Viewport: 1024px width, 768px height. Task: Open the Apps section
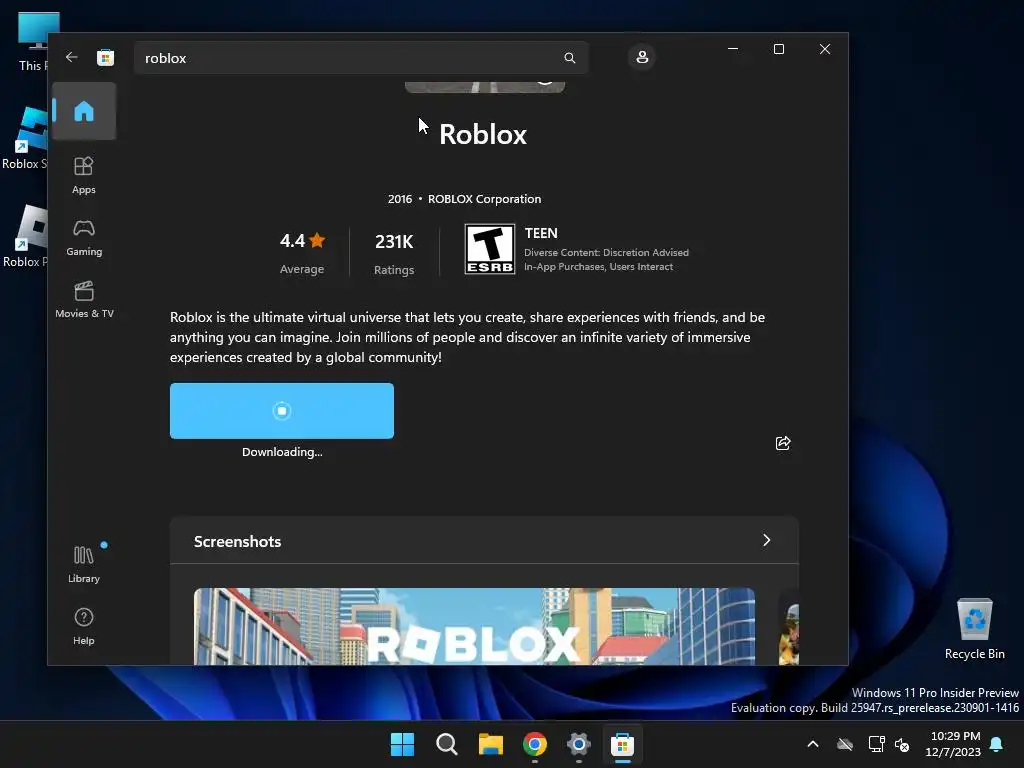point(84,175)
